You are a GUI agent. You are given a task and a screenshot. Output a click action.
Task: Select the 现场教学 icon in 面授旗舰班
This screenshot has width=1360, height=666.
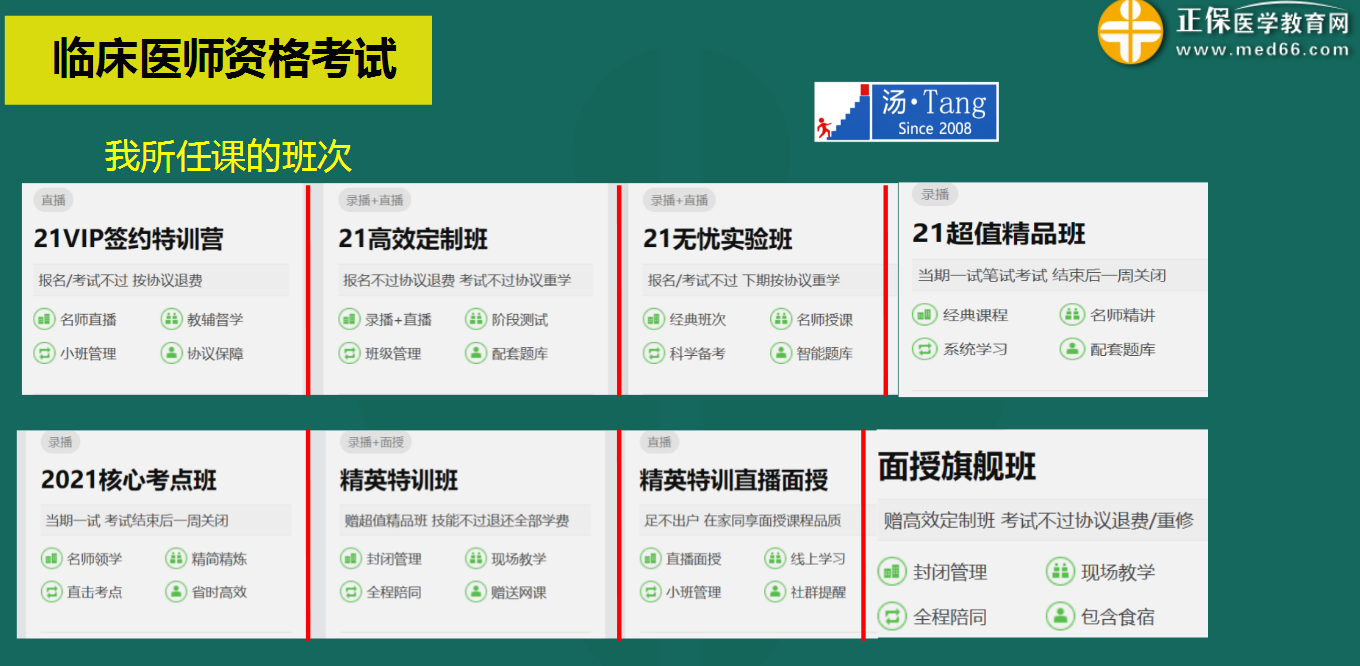click(x=1060, y=572)
